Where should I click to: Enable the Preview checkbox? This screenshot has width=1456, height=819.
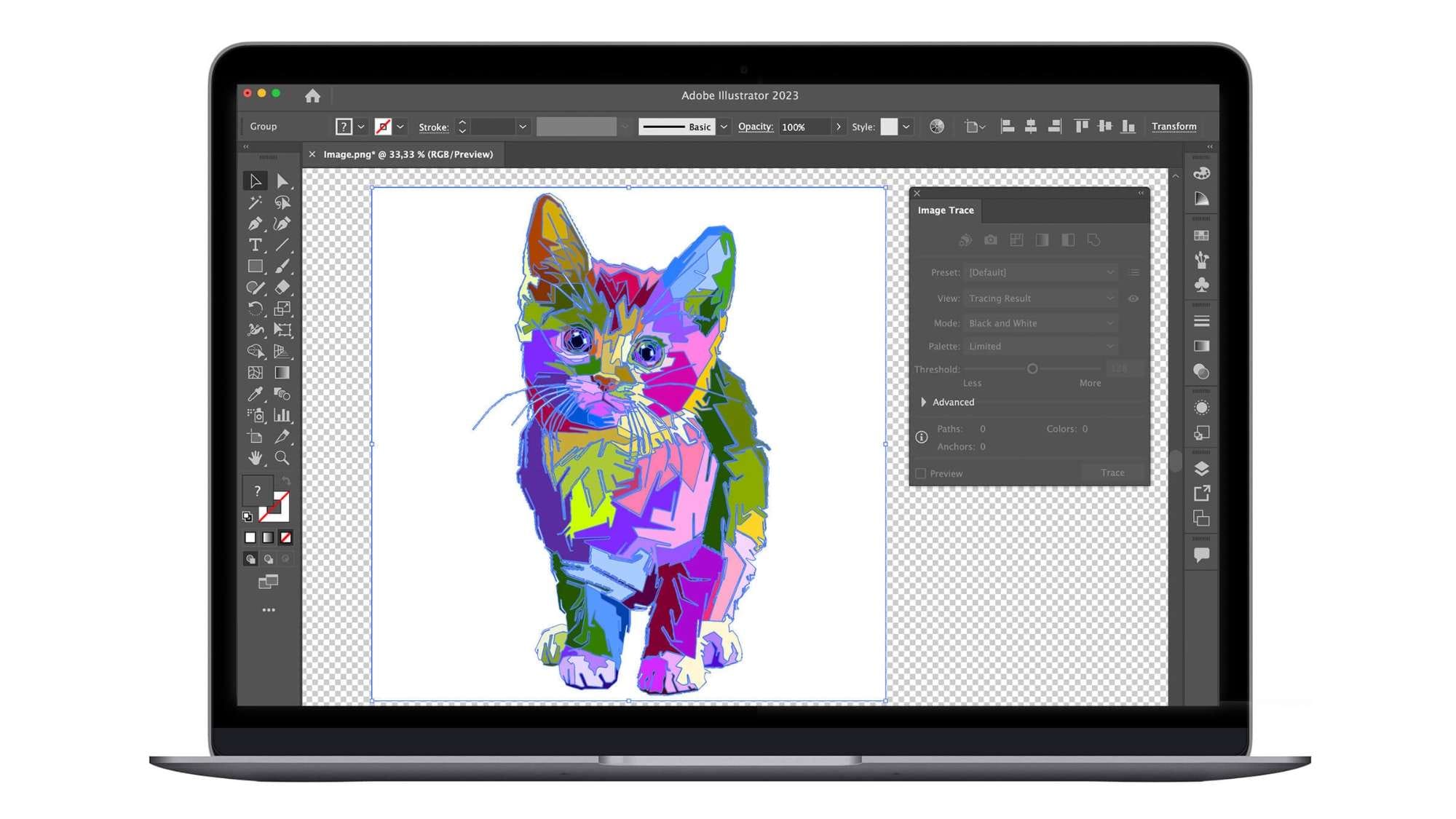[921, 473]
